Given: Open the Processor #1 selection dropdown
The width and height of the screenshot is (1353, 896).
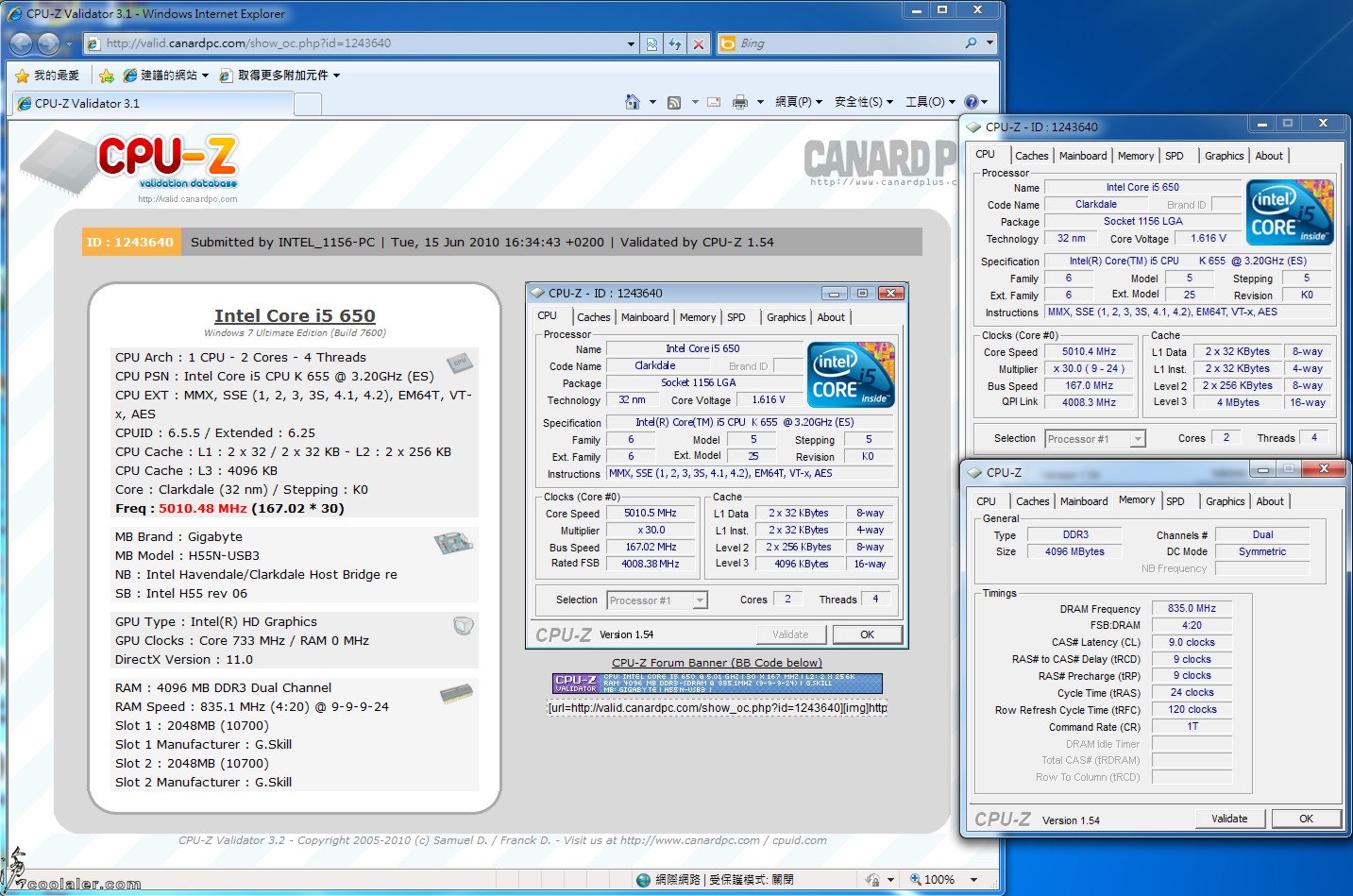Looking at the screenshot, I should click(1095, 439).
